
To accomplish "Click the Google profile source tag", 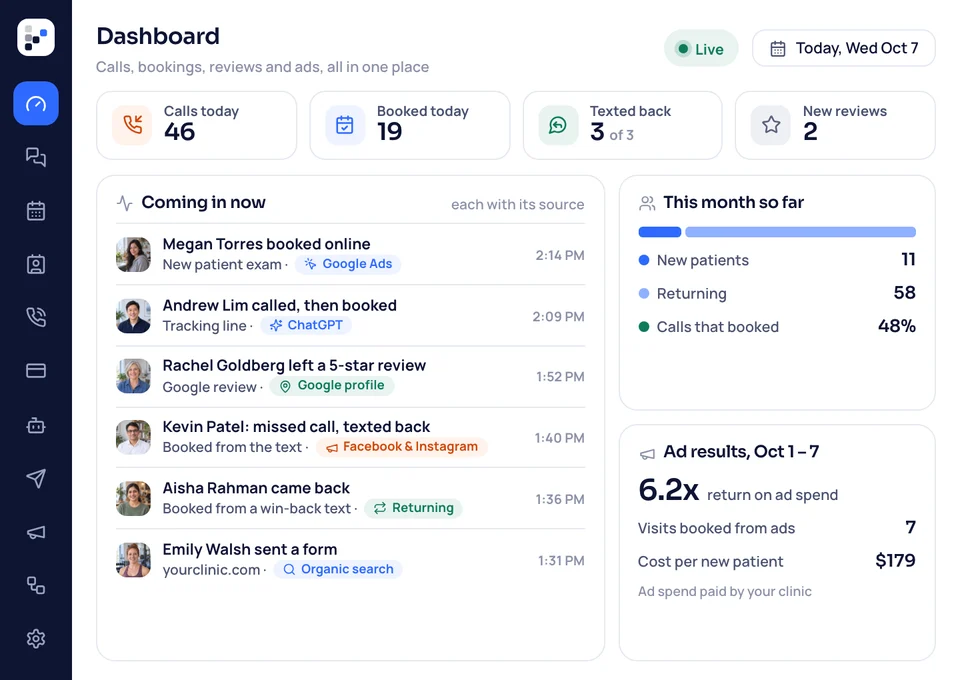I will point(332,386).
